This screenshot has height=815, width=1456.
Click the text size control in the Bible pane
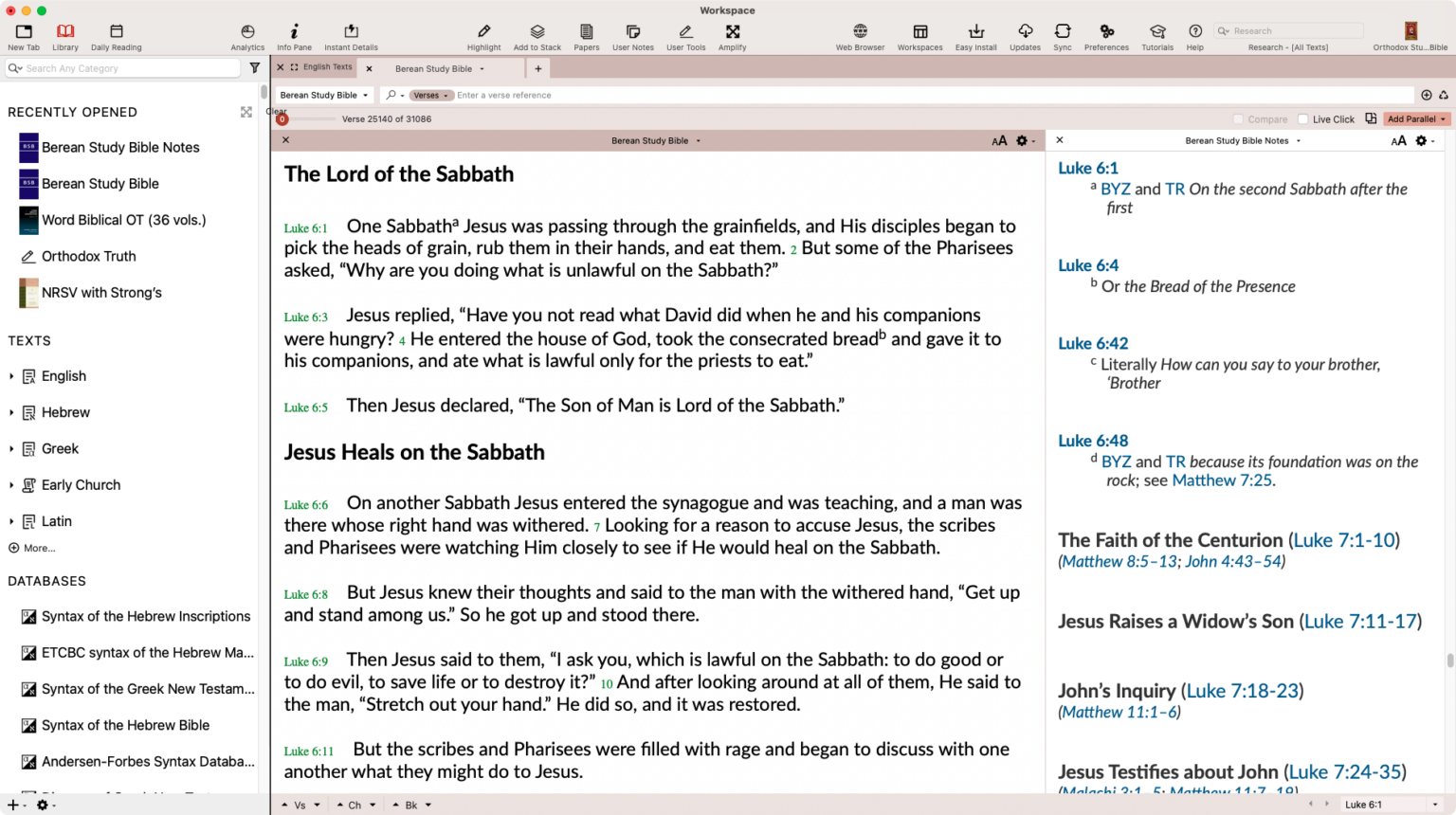[1000, 140]
